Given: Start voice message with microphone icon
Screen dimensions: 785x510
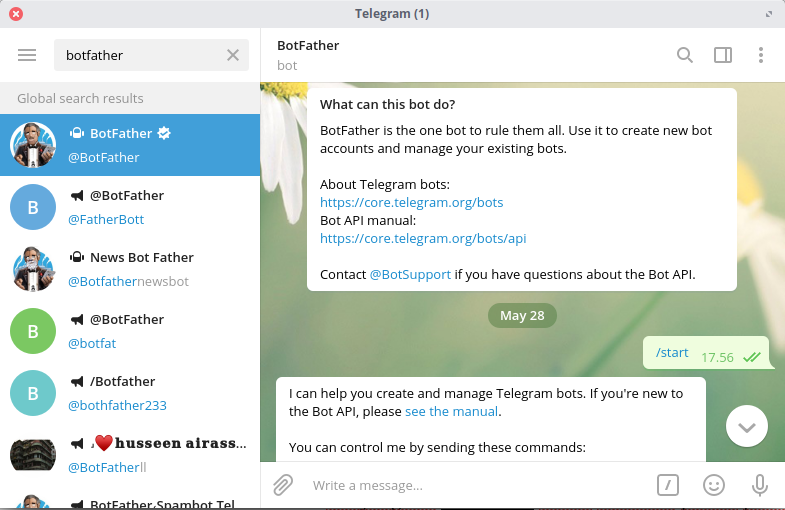Looking at the screenshot, I should [x=759, y=485].
